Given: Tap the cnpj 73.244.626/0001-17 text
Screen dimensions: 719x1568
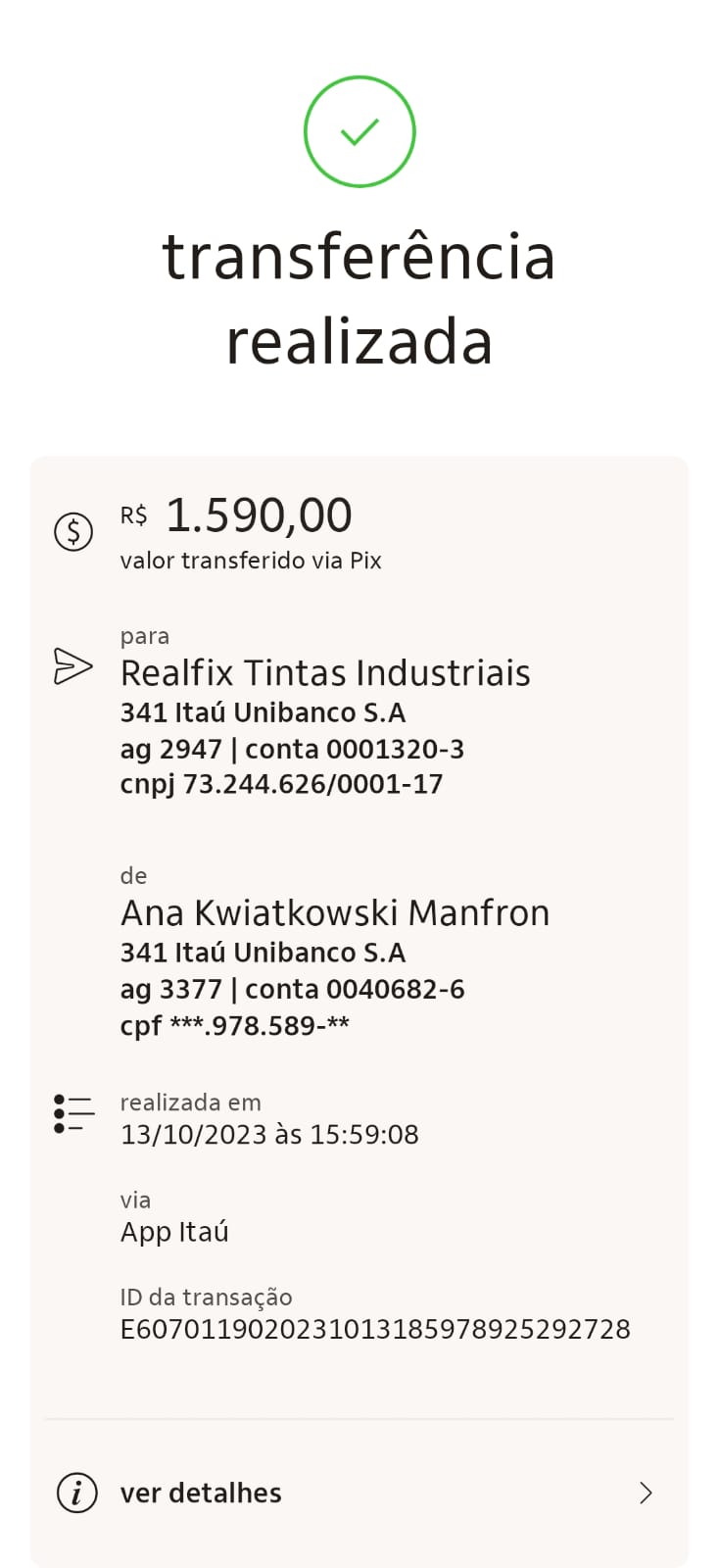Looking at the screenshot, I should click(x=281, y=784).
